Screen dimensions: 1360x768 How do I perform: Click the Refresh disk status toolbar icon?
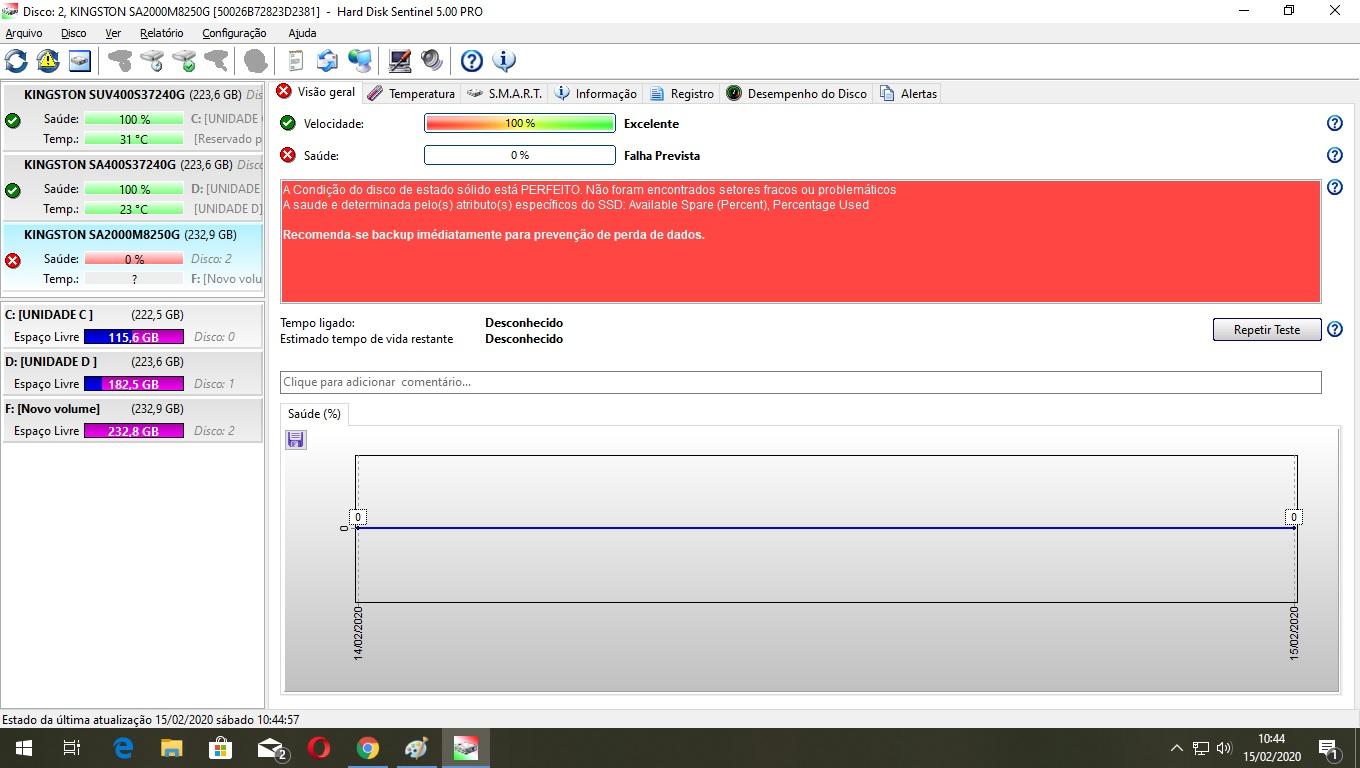pyautogui.click(x=16, y=61)
